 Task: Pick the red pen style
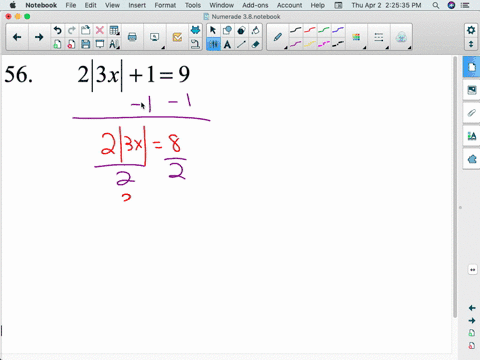pos(310,30)
